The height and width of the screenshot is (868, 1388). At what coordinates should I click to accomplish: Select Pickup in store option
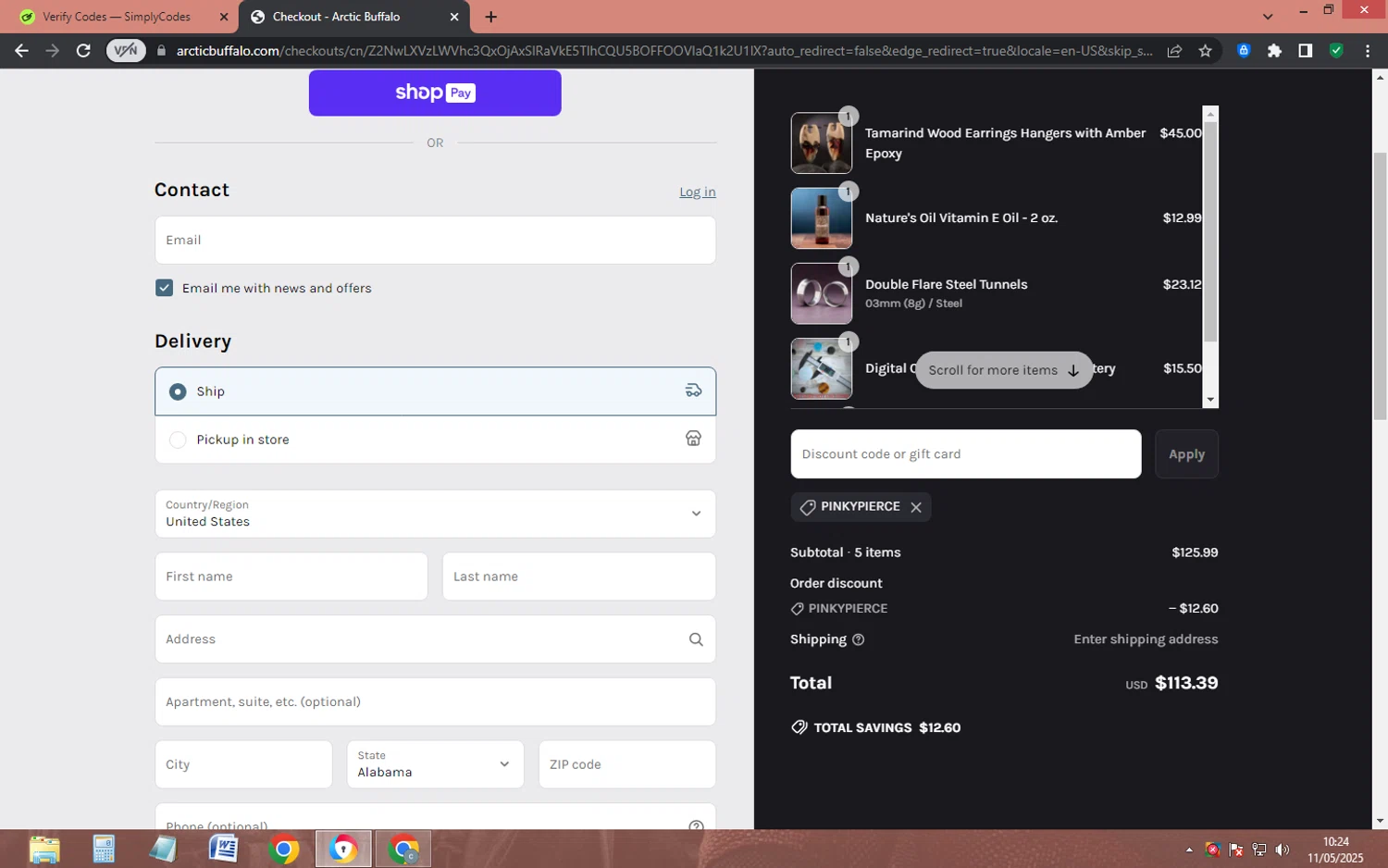(x=435, y=440)
